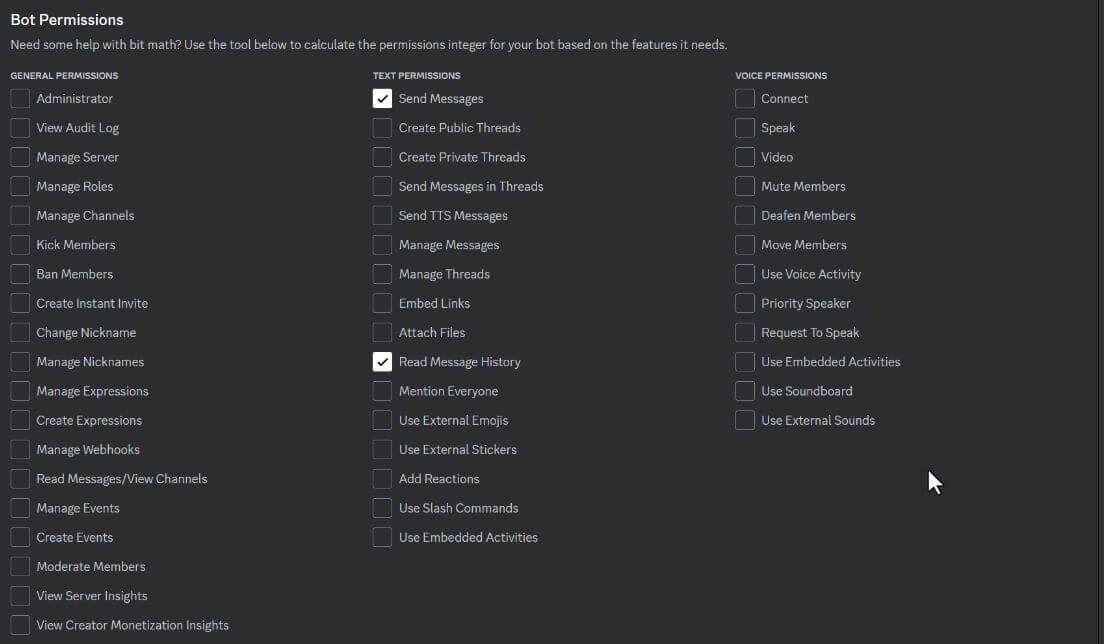This screenshot has height=644, width=1104.
Task: Check the Ban Members box
Action: point(20,274)
